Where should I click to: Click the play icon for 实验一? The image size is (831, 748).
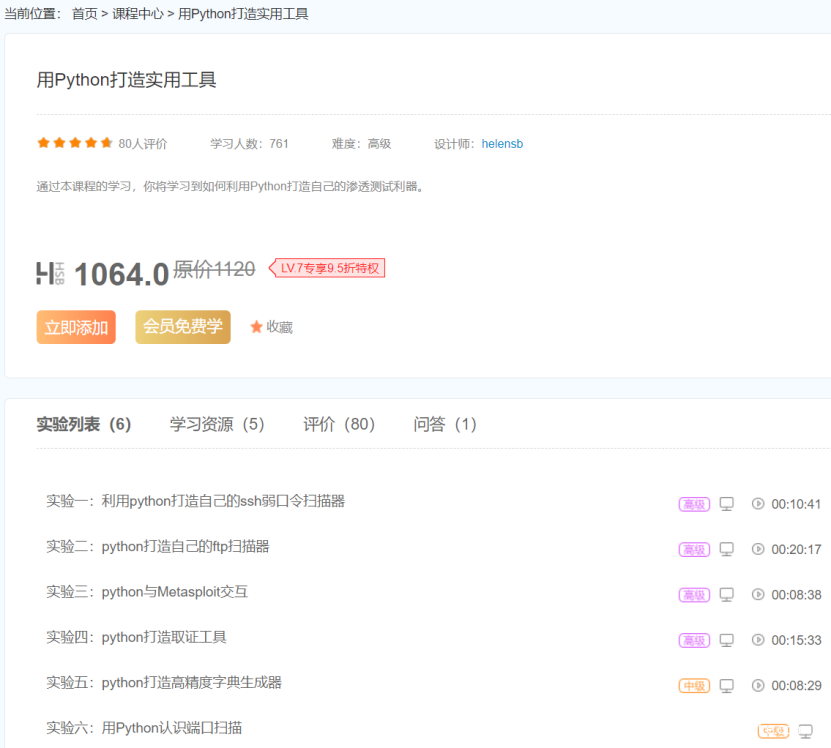coord(758,504)
